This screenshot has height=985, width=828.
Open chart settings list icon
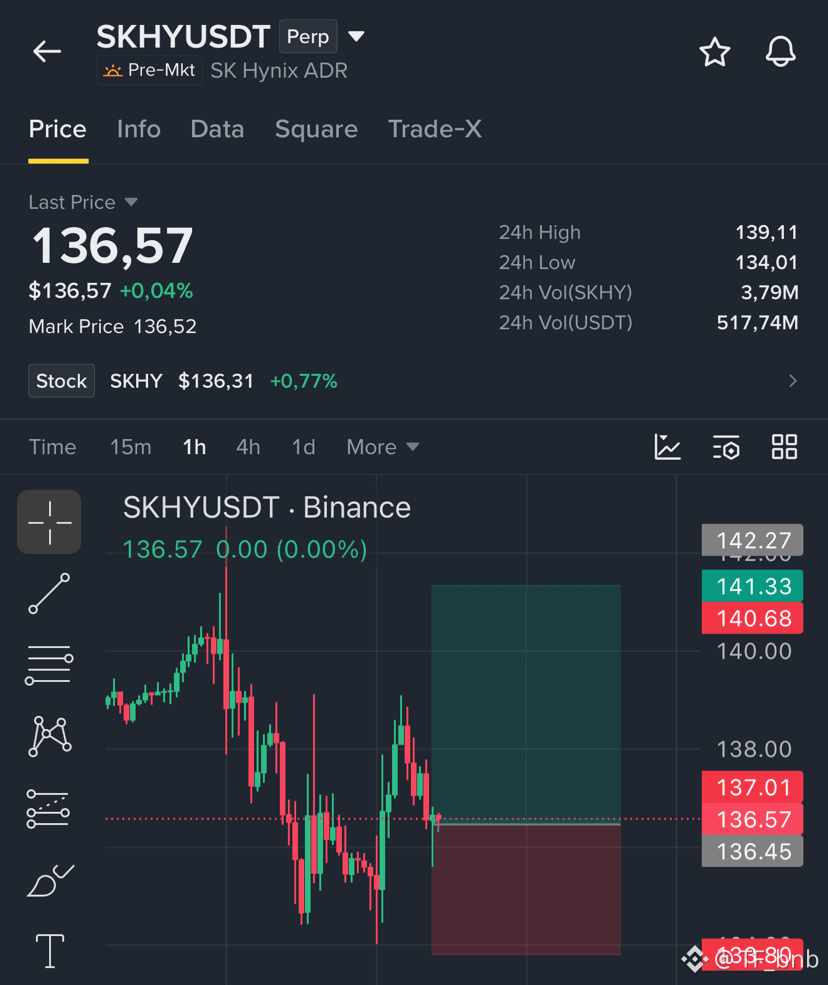pyautogui.click(x=726, y=447)
